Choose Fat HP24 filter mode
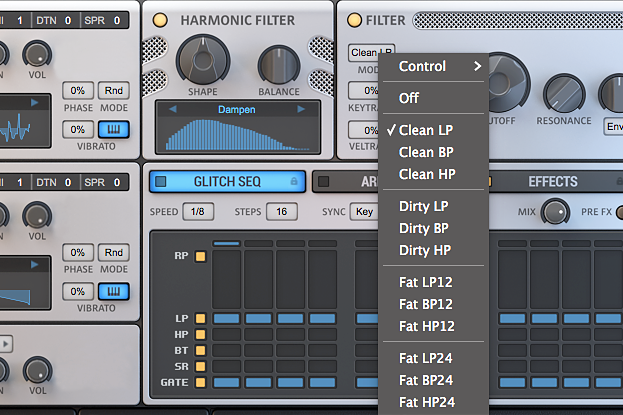The height and width of the screenshot is (415, 623). point(433,402)
